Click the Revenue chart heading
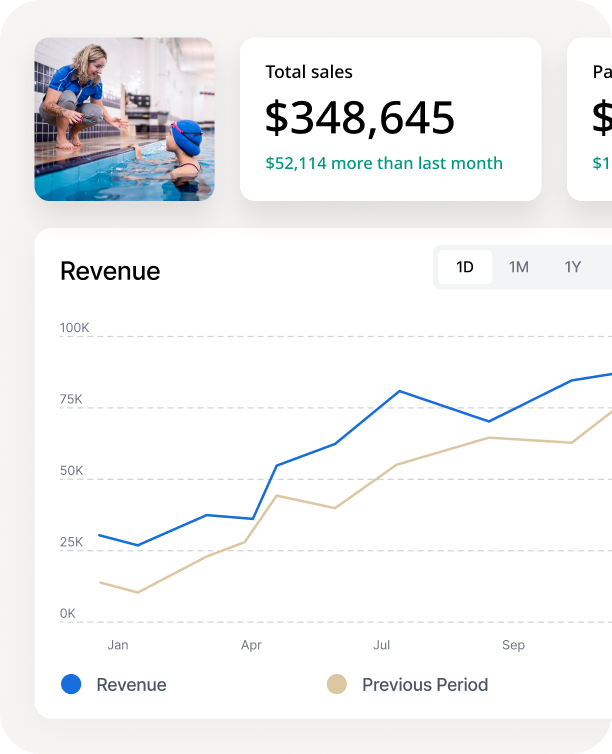 [x=110, y=271]
